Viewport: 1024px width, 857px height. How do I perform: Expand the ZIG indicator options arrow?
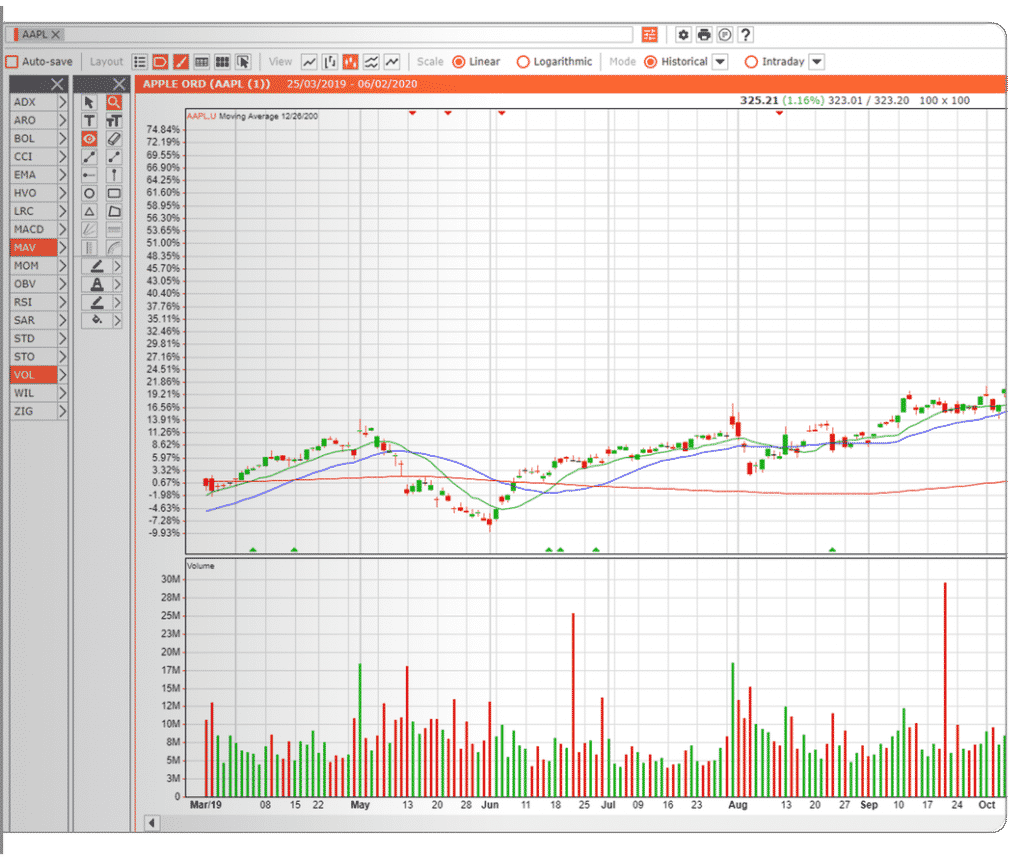(x=63, y=412)
